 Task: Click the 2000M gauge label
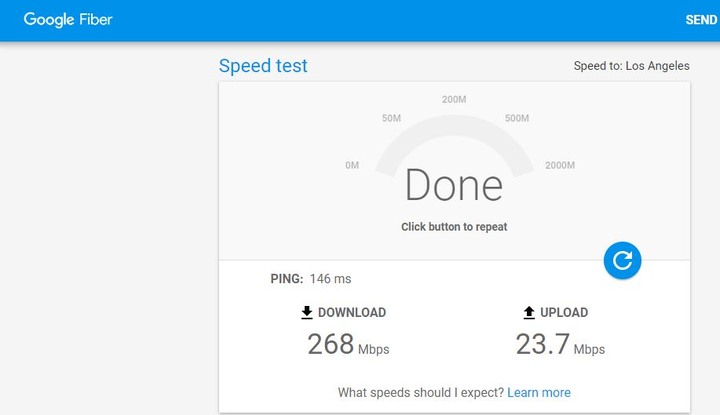click(560, 165)
